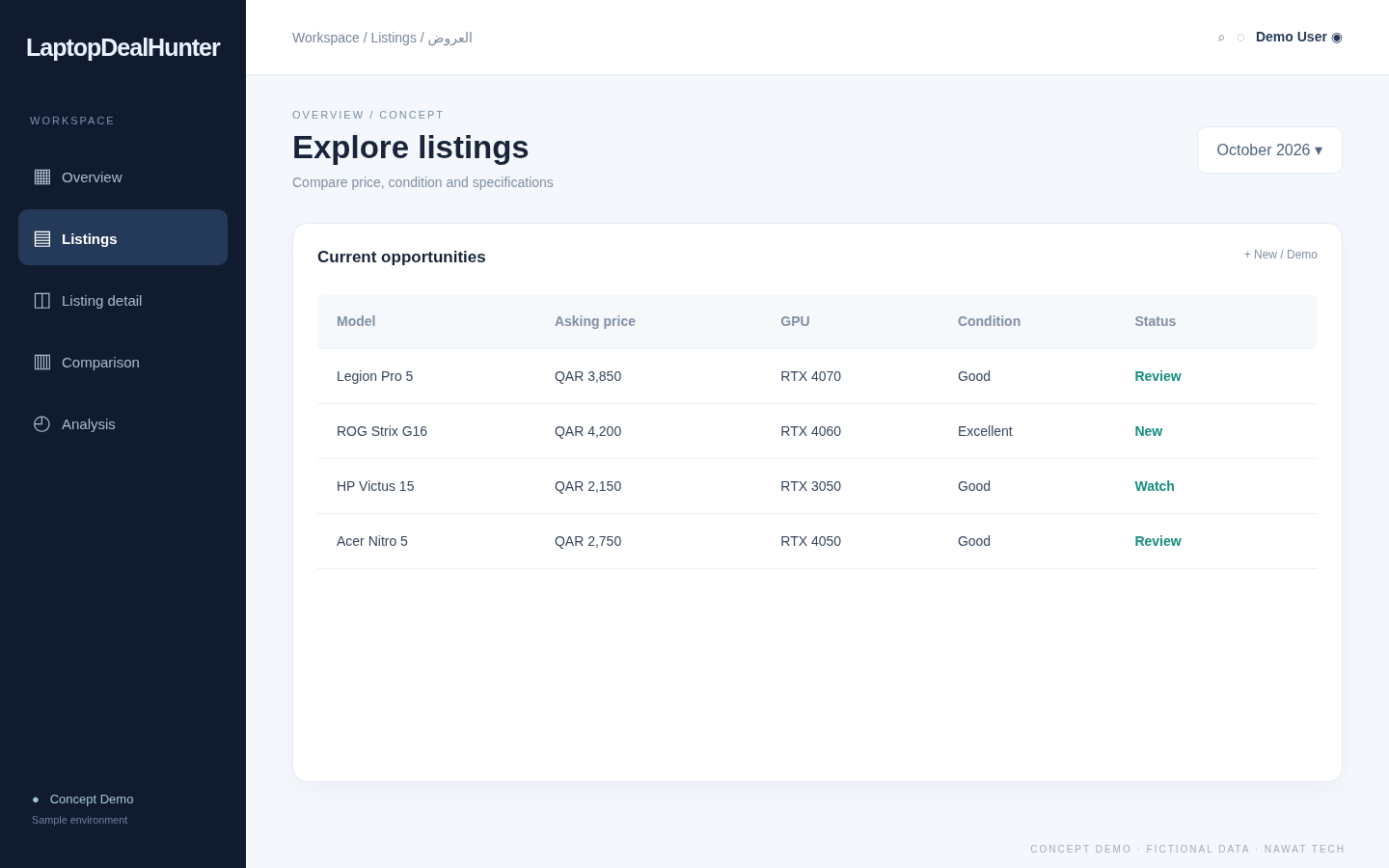Click the Status column header

click(1156, 321)
